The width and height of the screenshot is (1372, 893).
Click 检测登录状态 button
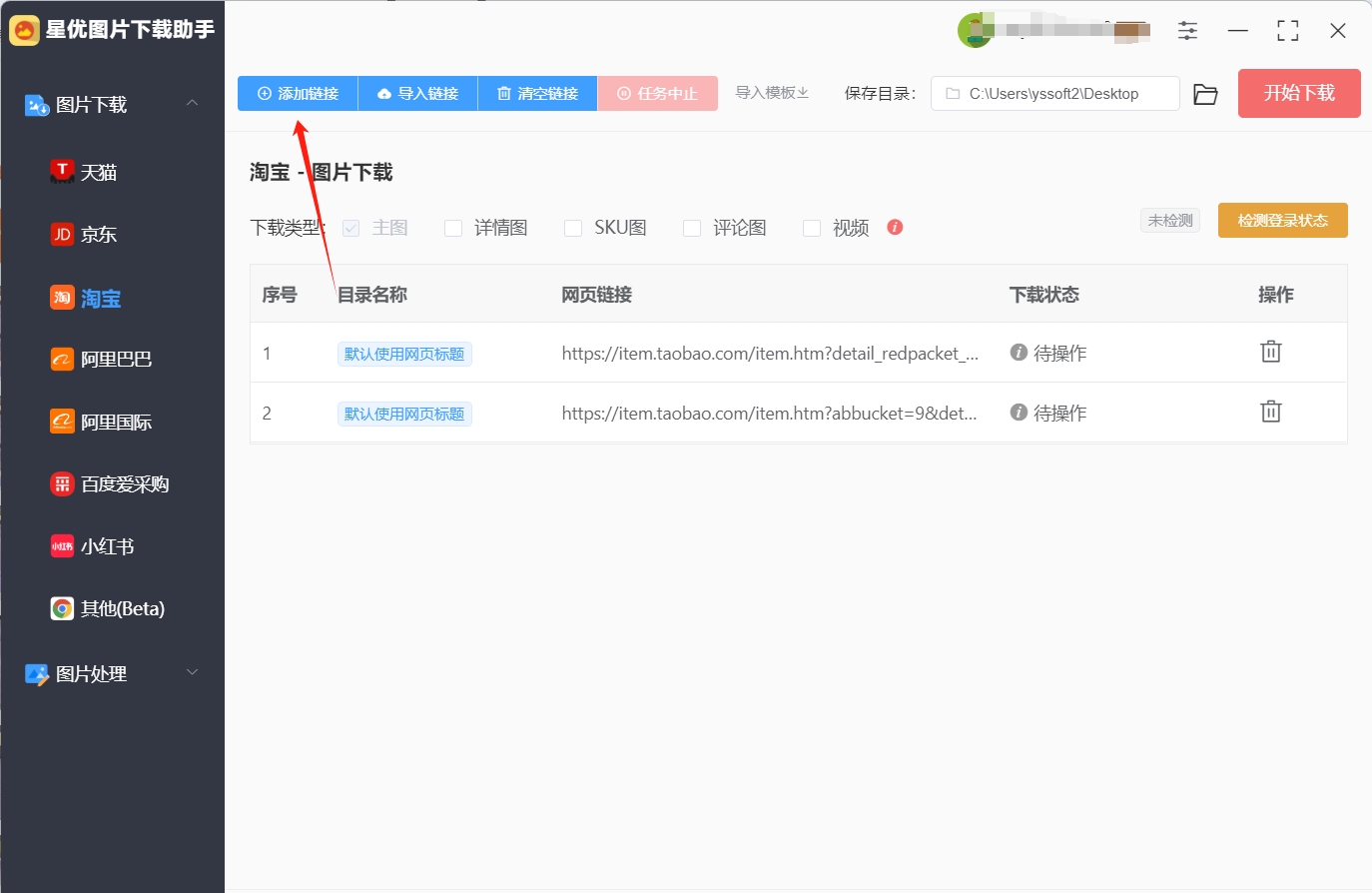[1282, 220]
